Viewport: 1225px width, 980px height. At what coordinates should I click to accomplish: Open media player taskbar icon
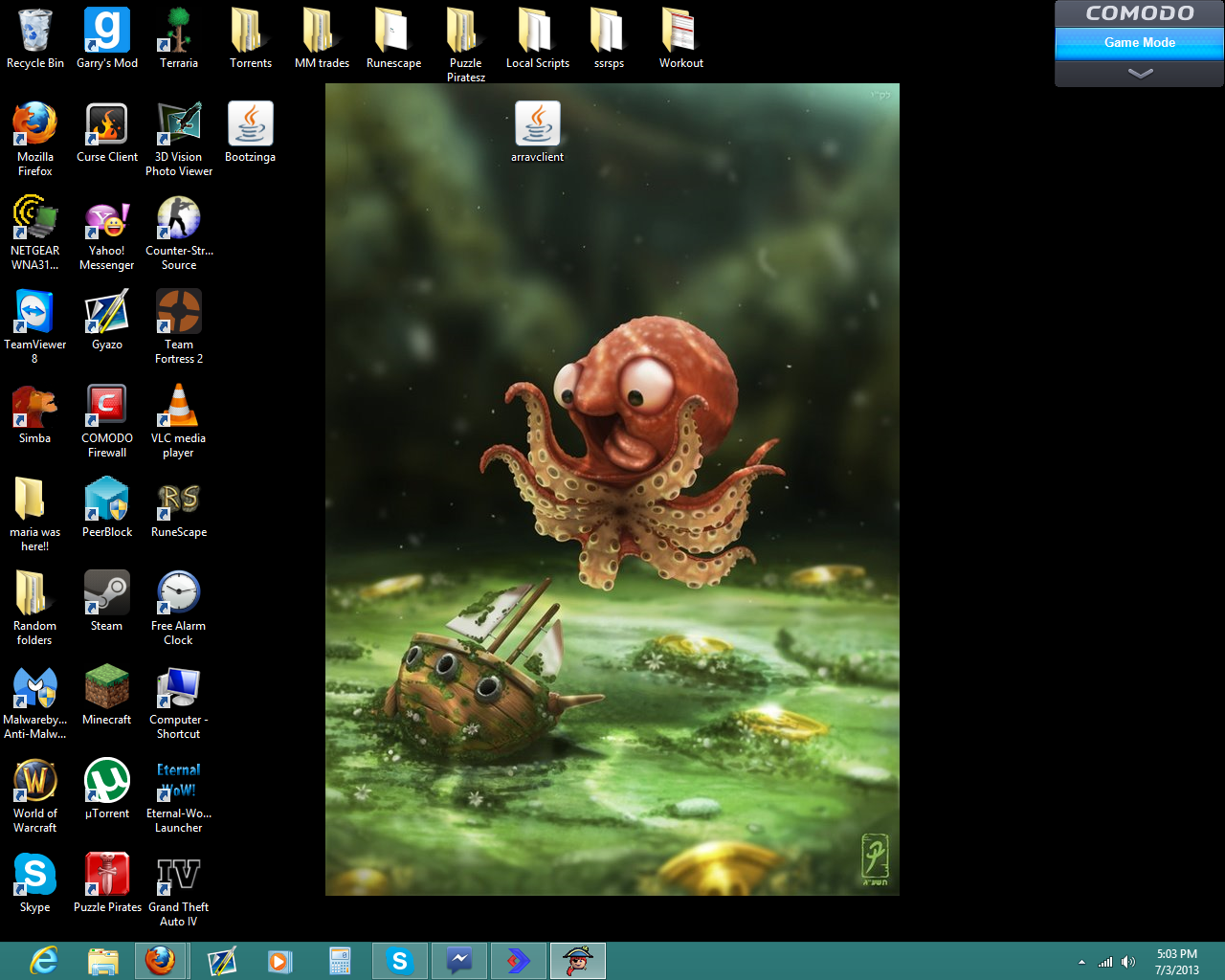[x=279, y=961]
